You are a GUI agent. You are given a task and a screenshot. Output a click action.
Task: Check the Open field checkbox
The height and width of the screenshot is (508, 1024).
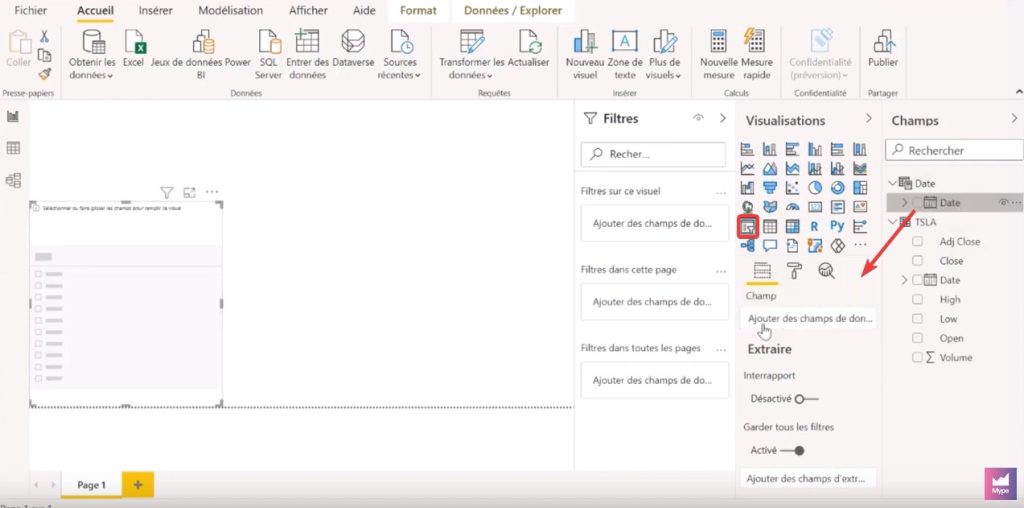point(918,338)
